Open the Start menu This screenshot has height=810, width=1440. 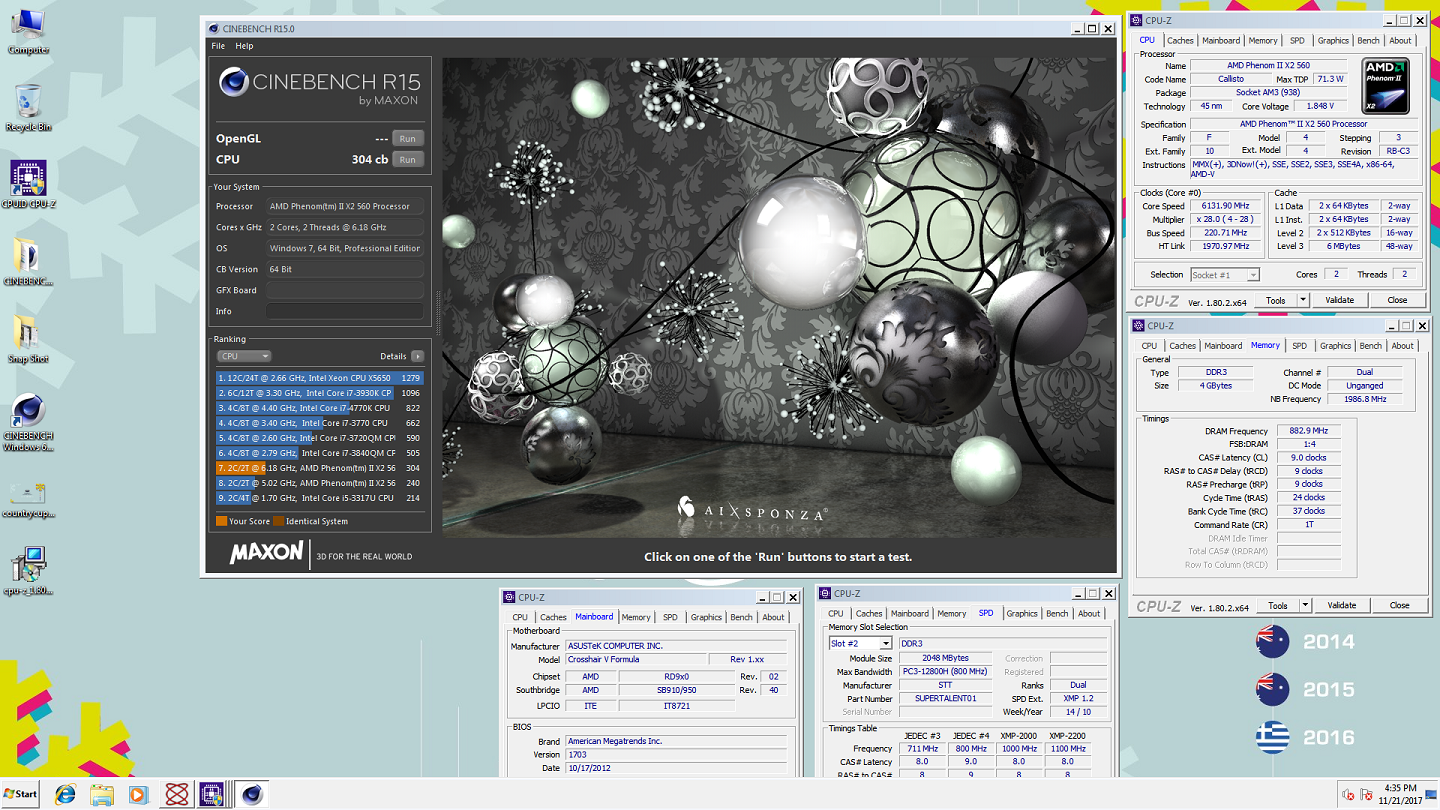point(20,794)
